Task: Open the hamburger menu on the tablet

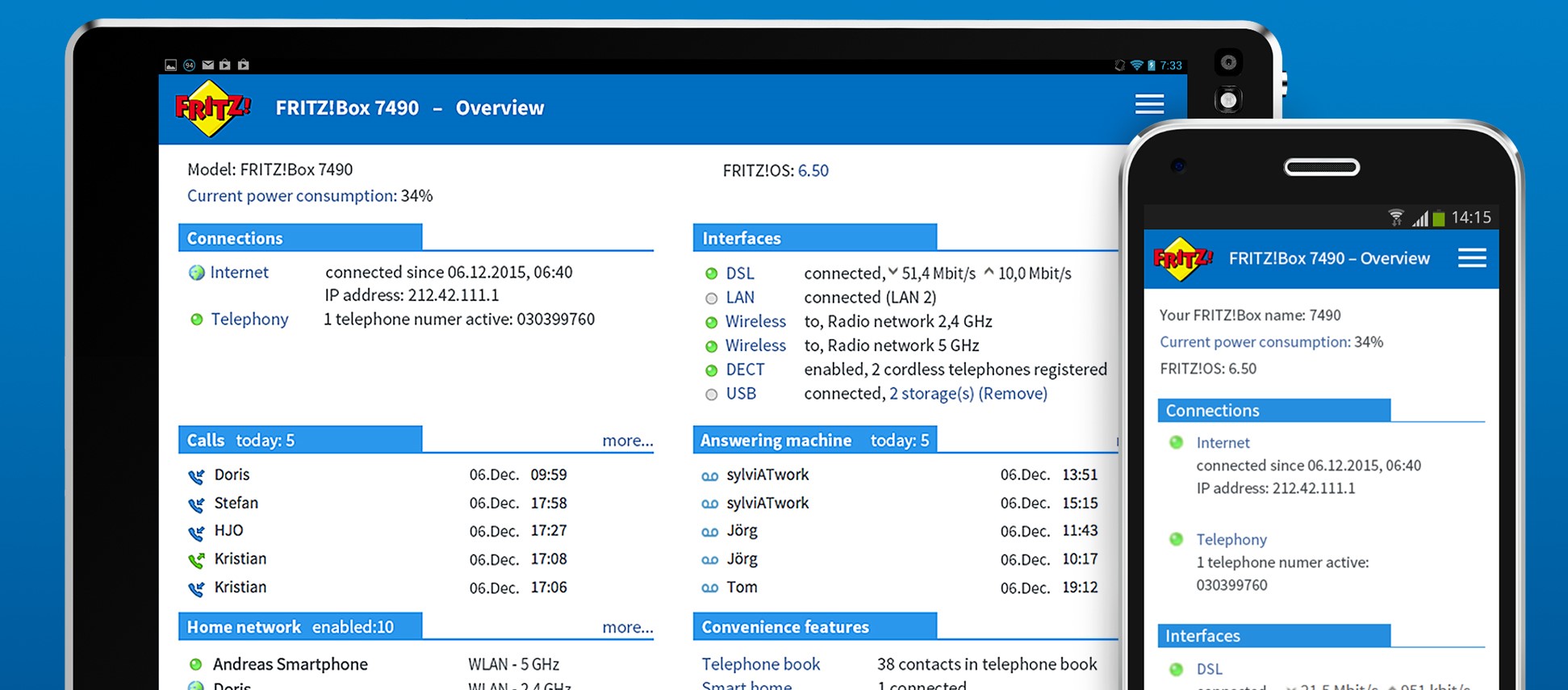Action: point(1149,104)
